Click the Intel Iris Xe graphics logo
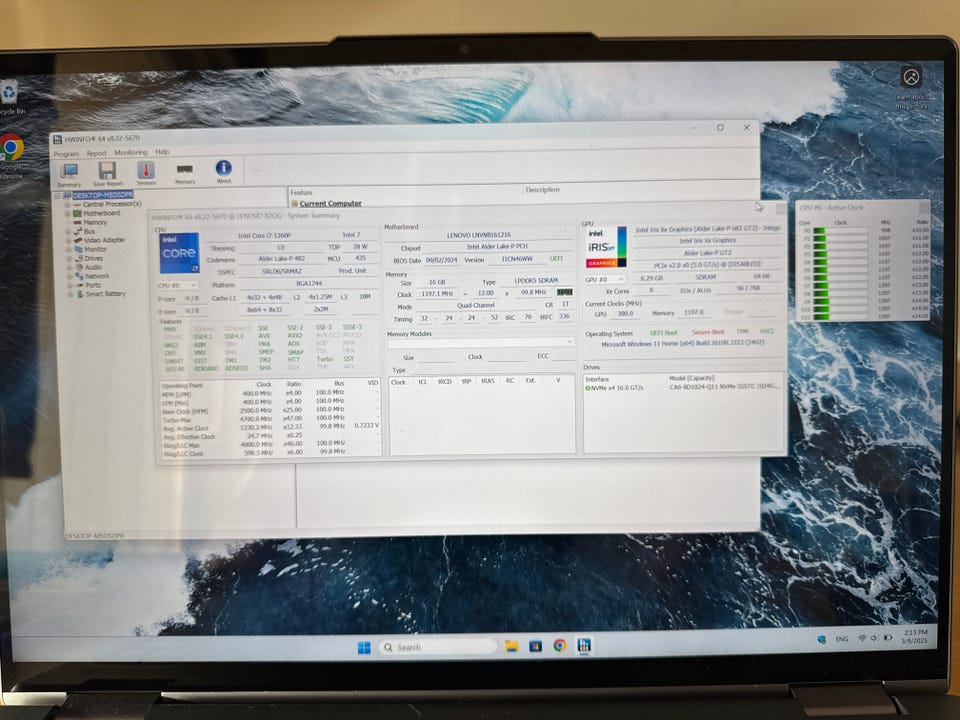 (x=606, y=247)
